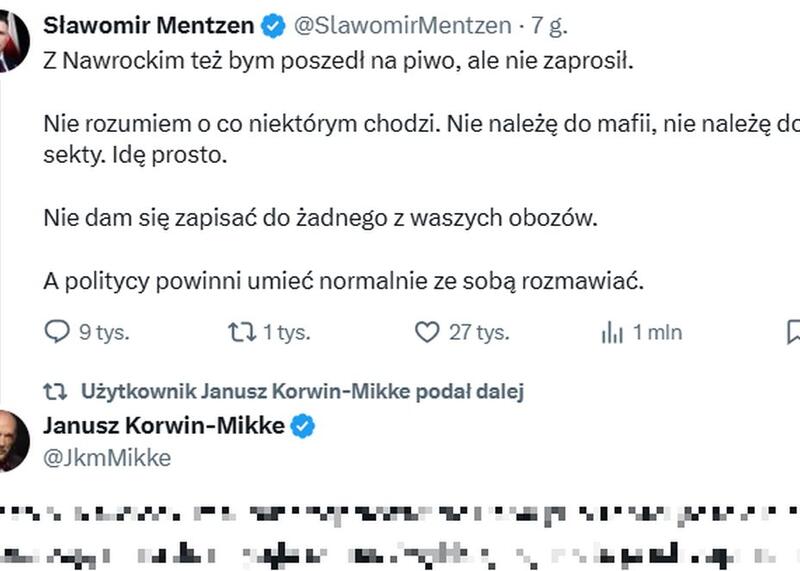The image size is (800, 571).
Task: Click the reply speech bubble icon
Action: 57,332
